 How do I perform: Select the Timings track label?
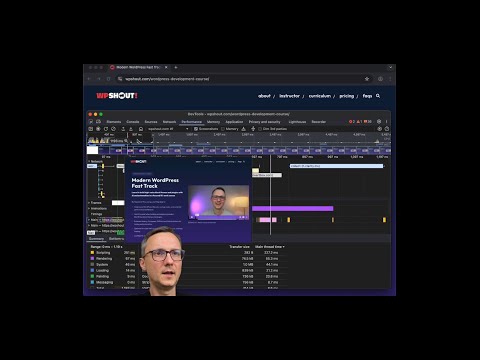[96, 214]
